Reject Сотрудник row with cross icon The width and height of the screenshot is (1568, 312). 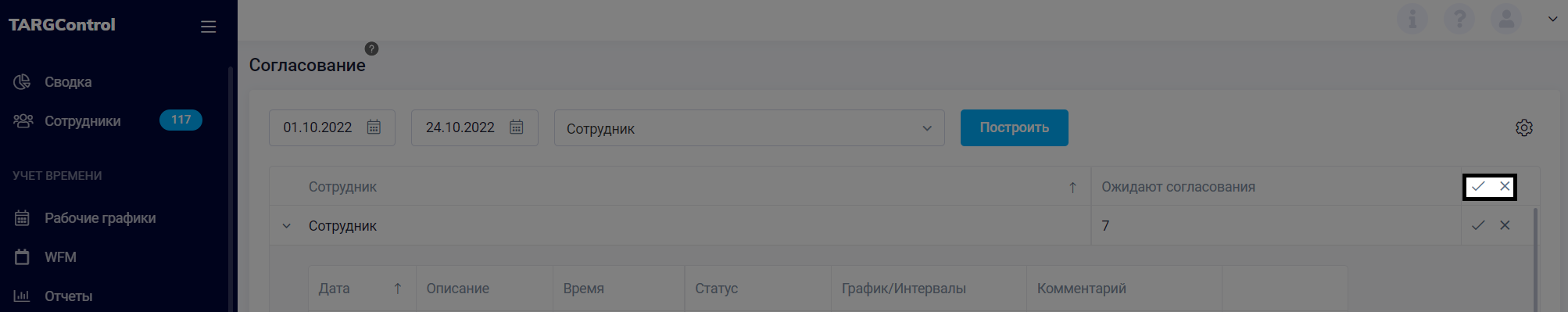pos(1505,225)
